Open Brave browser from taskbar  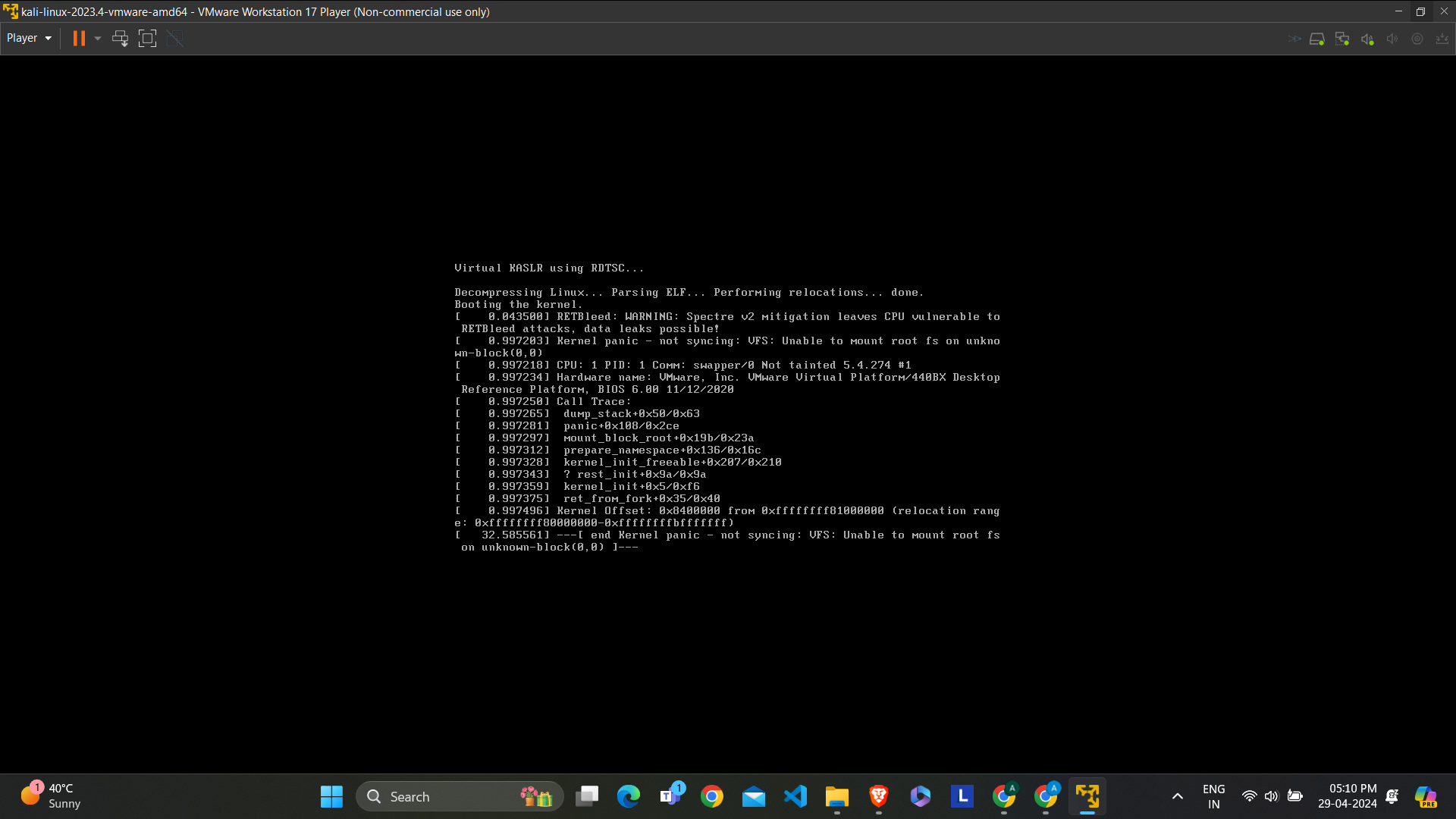[x=879, y=796]
